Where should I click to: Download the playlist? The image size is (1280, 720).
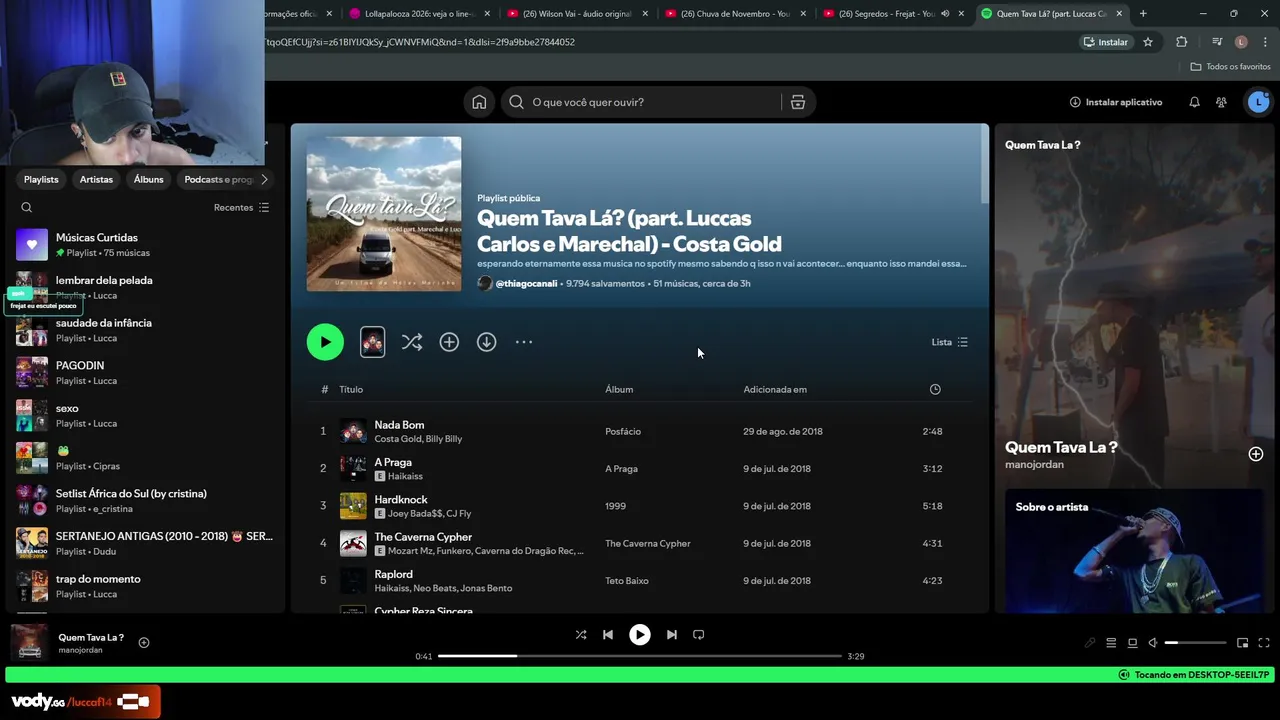point(487,342)
